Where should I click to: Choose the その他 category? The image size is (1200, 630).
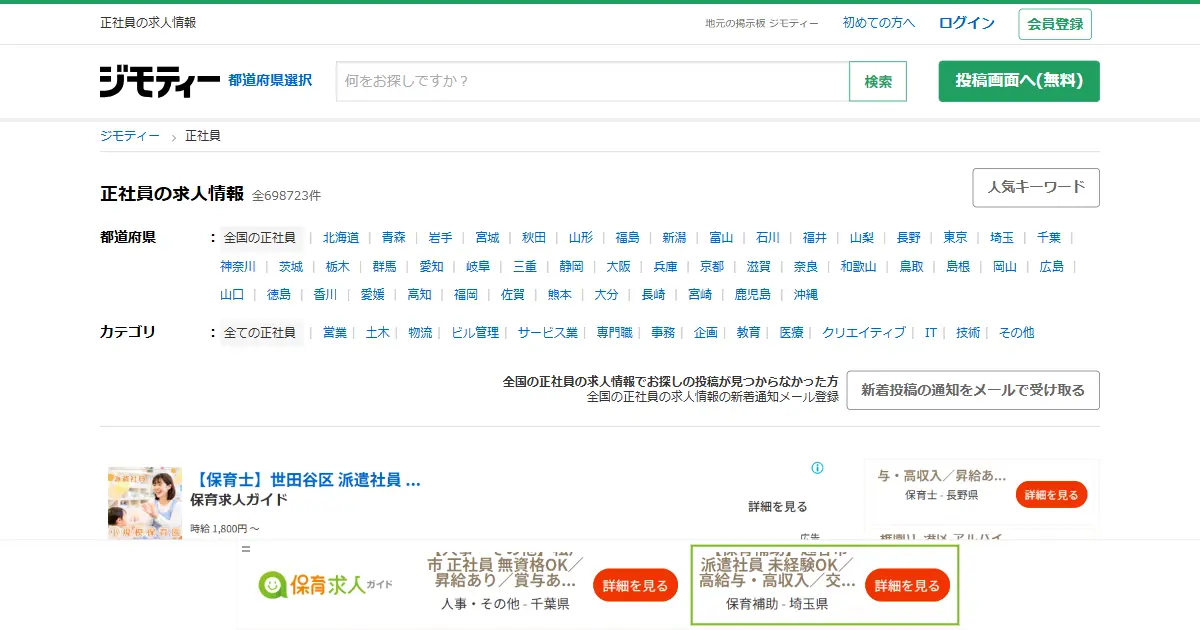[1017, 333]
